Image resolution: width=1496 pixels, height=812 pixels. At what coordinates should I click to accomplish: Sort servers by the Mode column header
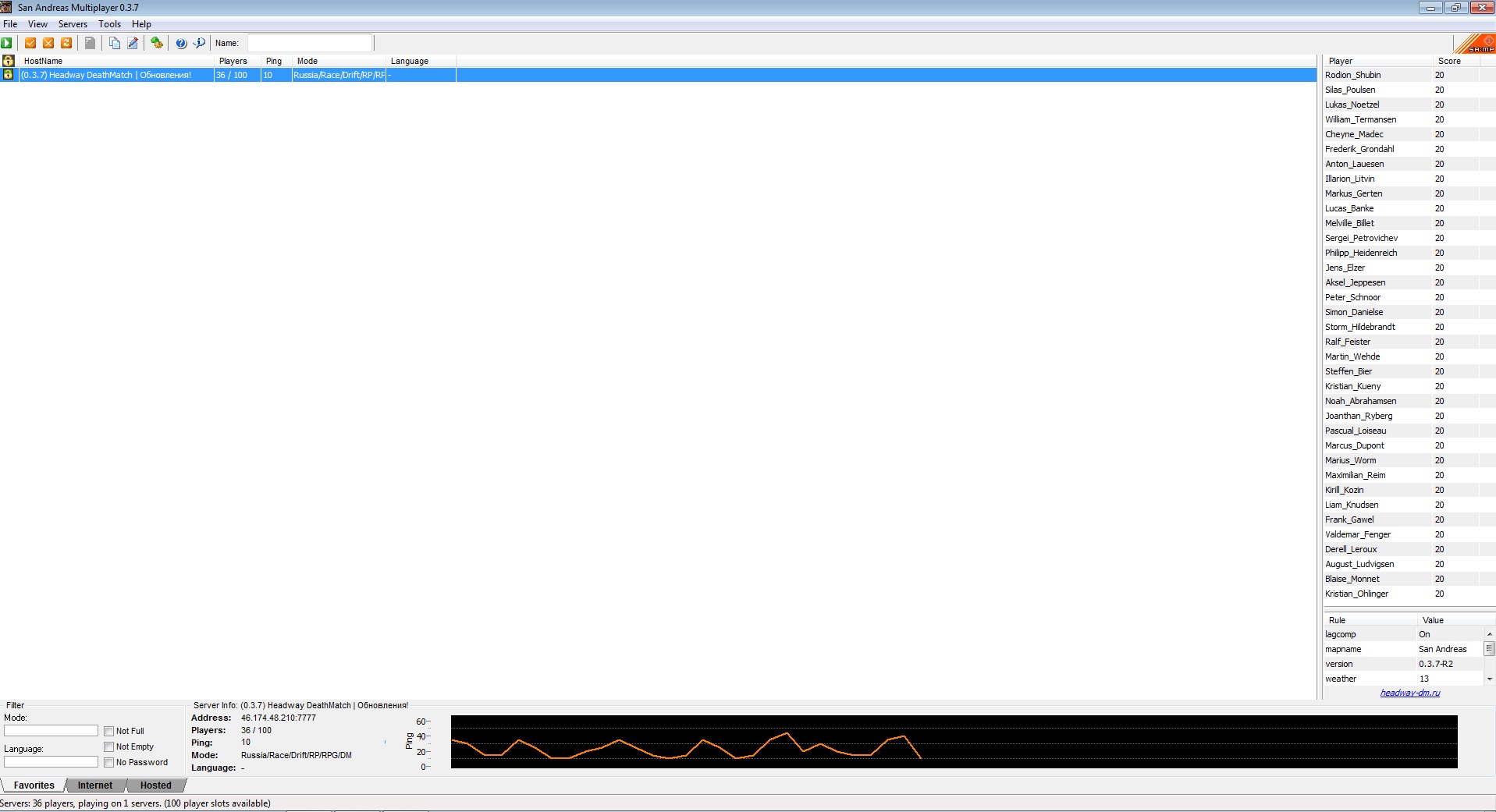[x=339, y=61]
